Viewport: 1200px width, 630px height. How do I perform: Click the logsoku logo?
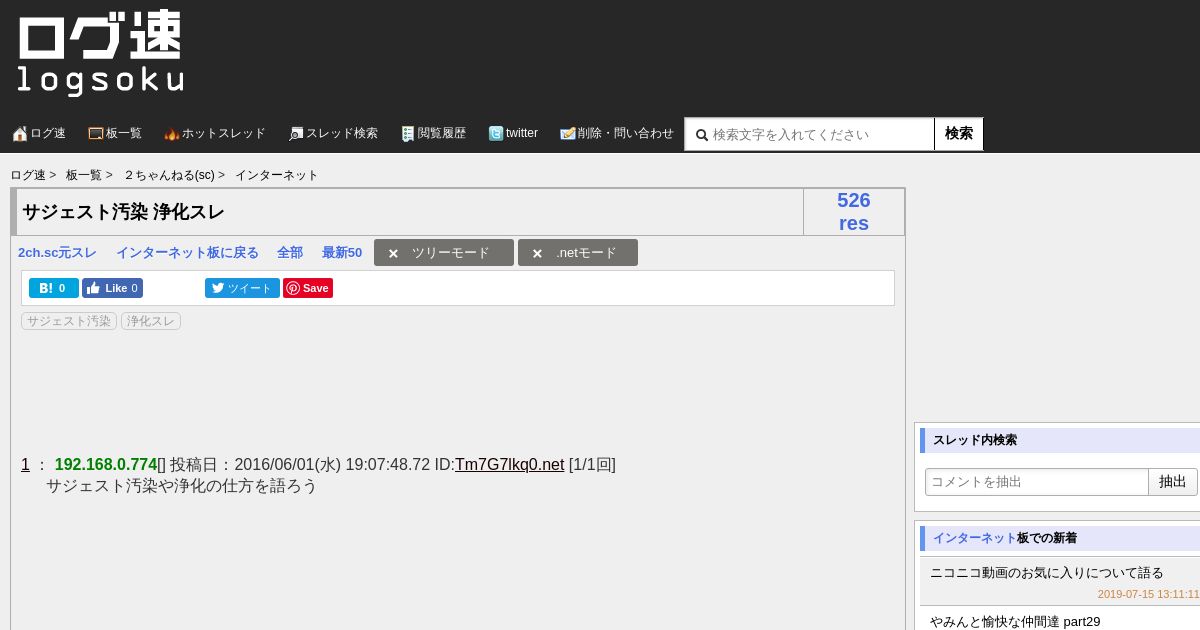[x=100, y=53]
